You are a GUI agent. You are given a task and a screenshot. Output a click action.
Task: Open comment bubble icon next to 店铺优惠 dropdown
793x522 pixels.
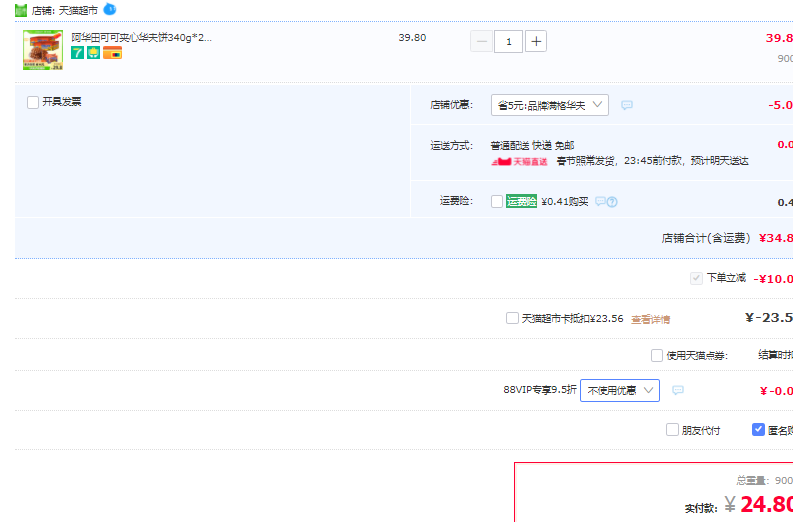(x=627, y=105)
